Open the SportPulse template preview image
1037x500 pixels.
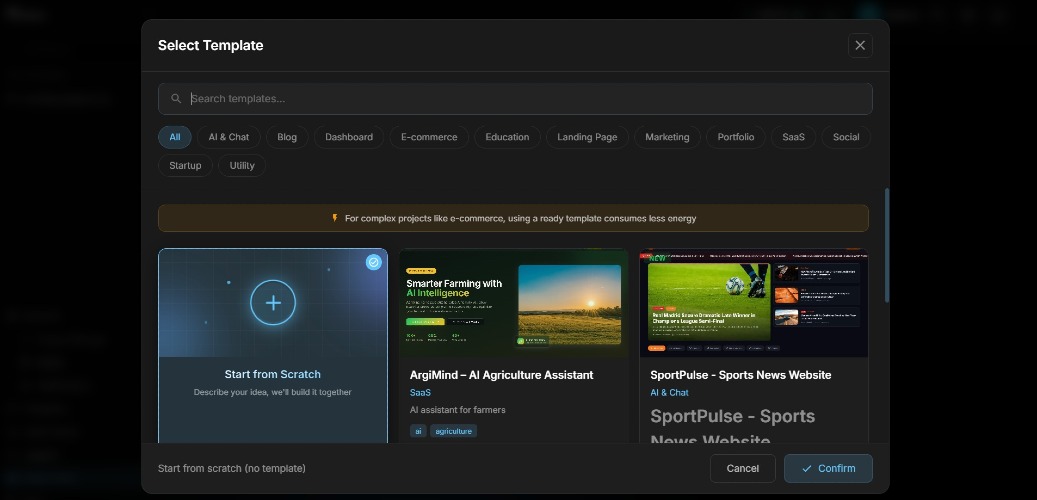(x=754, y=303)
